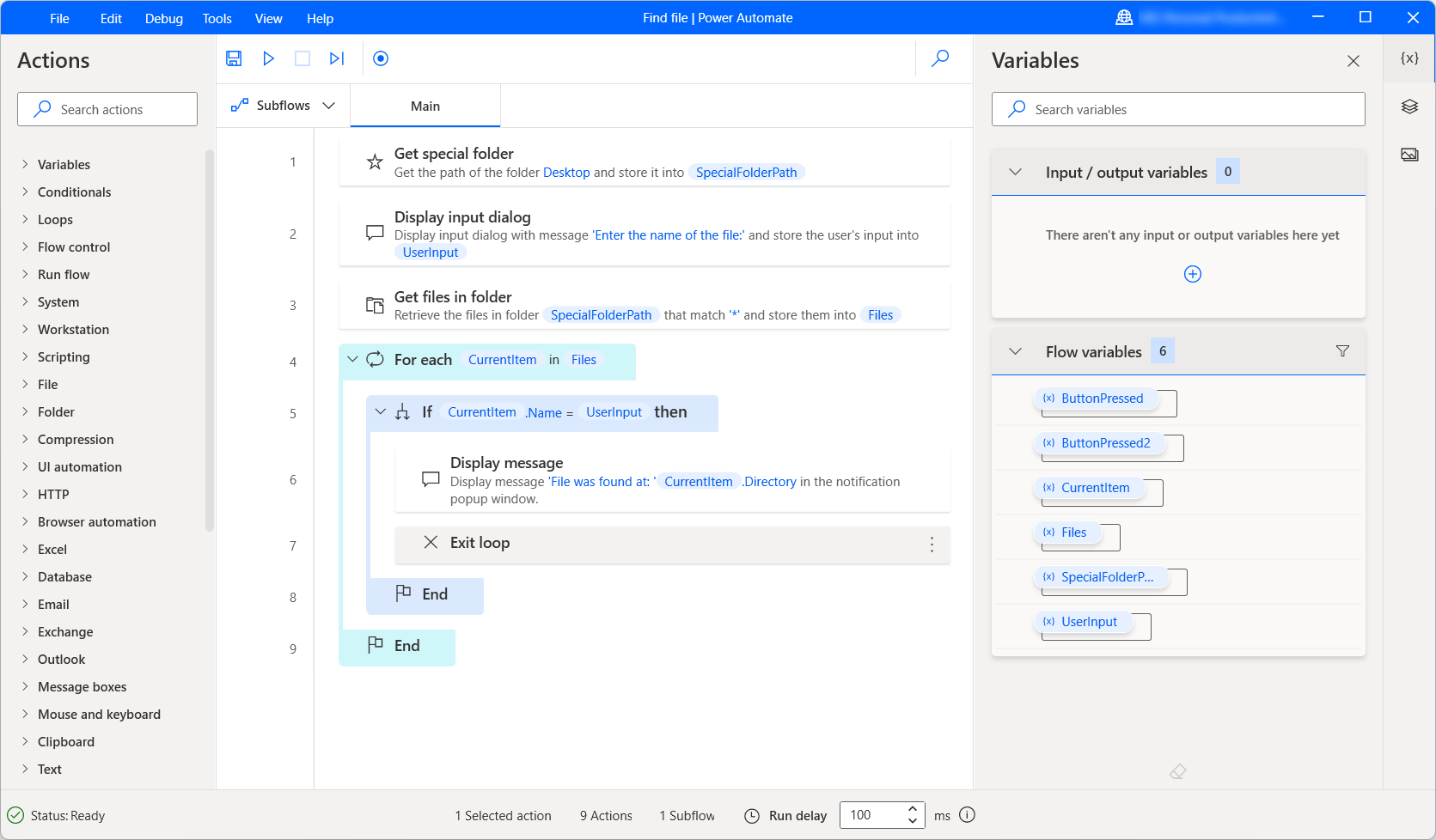Open the Images pane icon
This screenshot has width=1436, height=840.
coord(1409,154)
